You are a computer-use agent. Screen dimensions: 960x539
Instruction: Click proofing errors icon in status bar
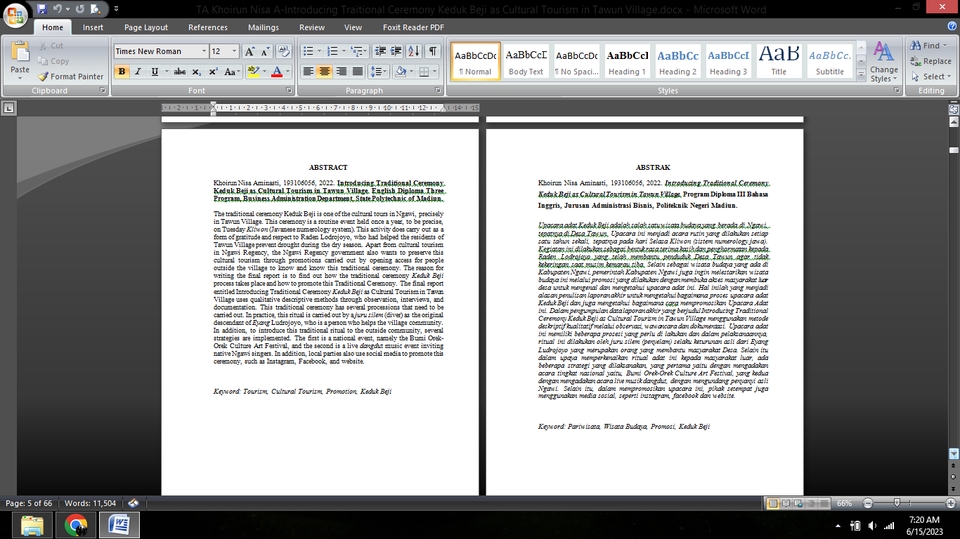coord(133,503)
